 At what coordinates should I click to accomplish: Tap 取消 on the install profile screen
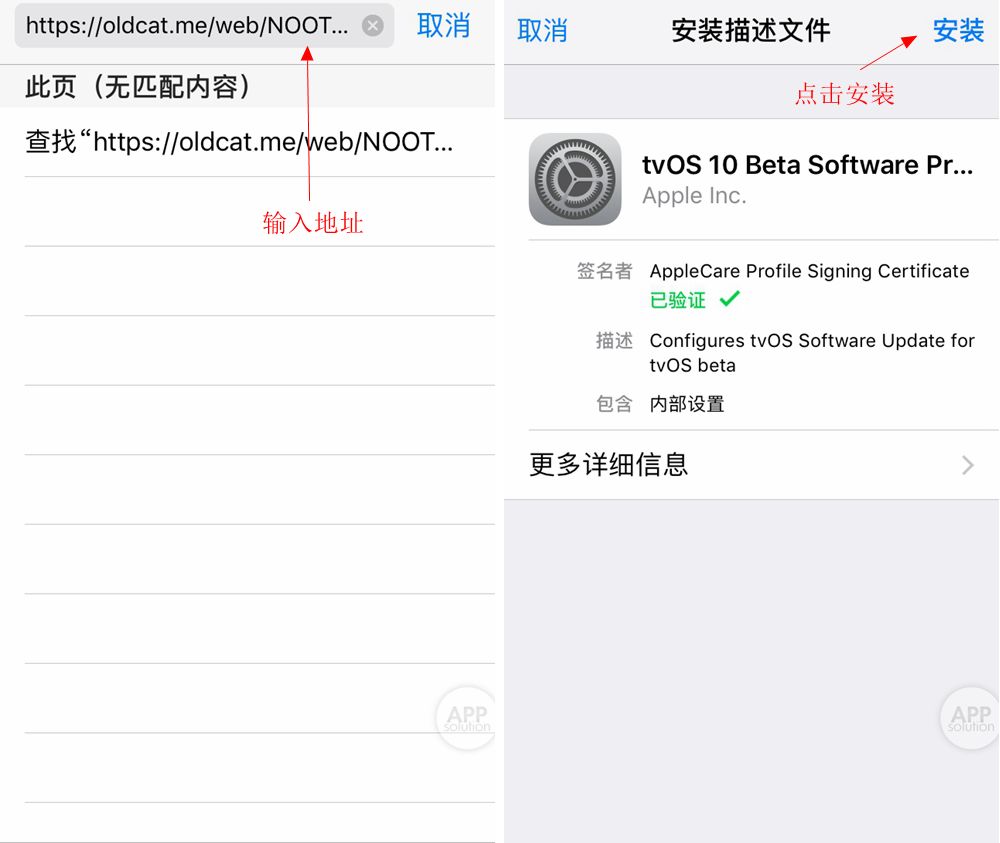(543, 31)
